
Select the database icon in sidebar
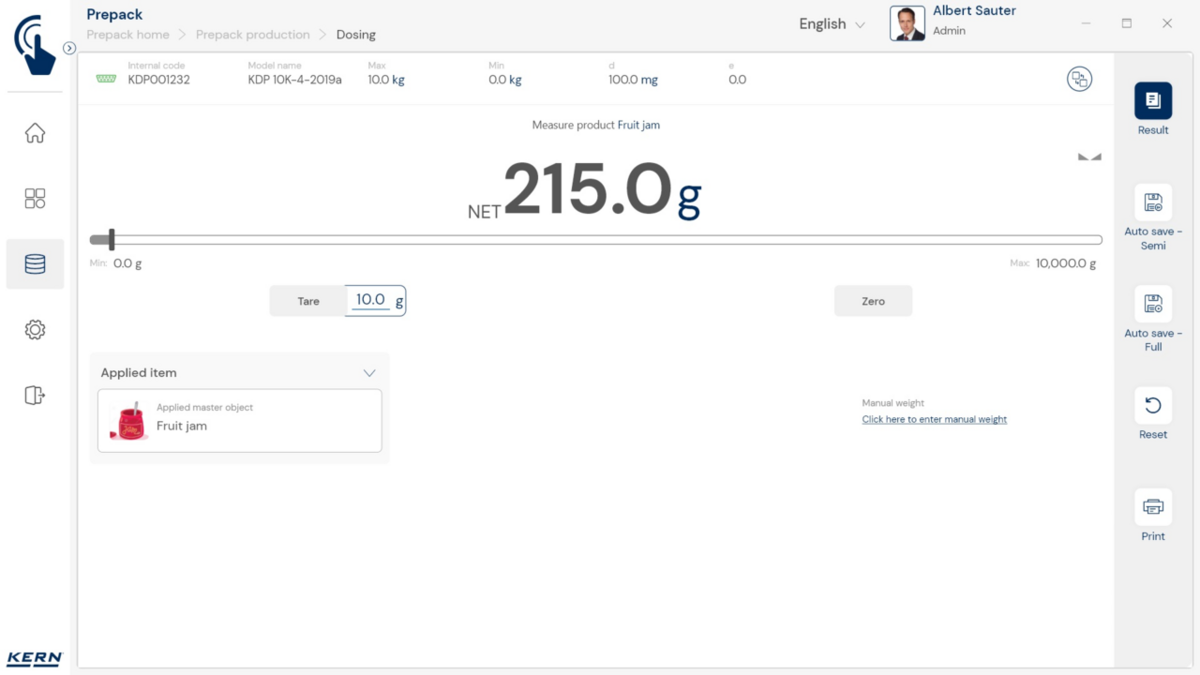coord(35,264)
